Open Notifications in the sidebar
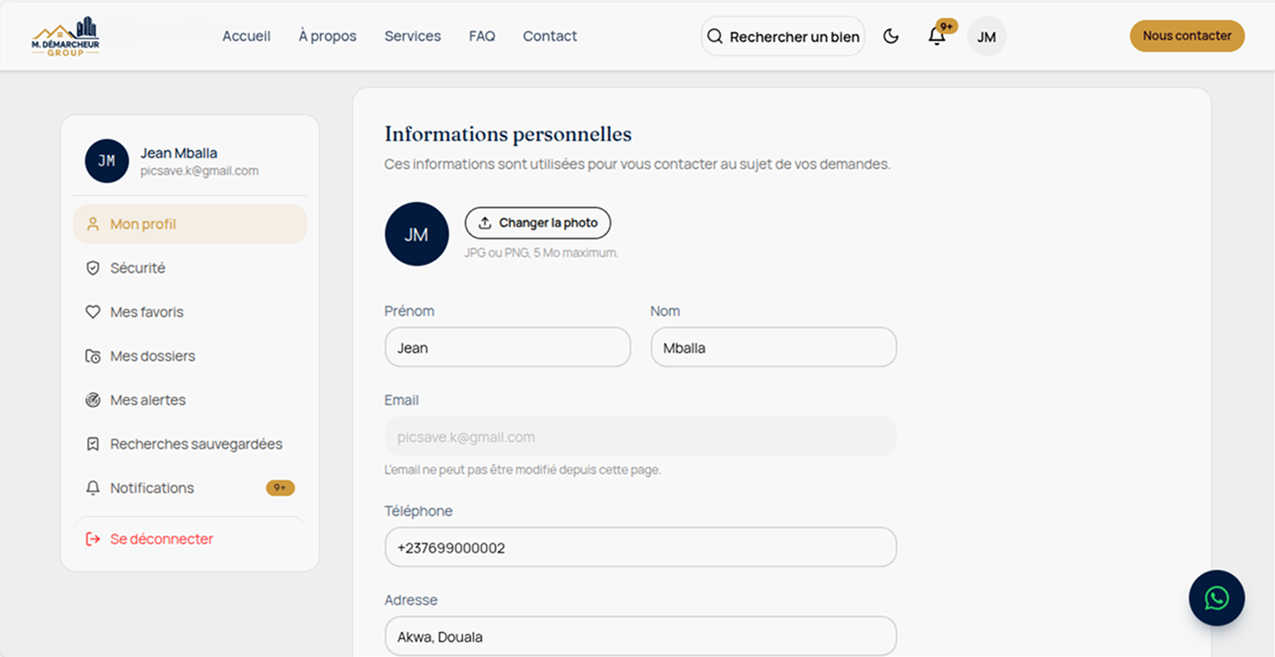Image resolution: width=1275 pixels, height=657 pixels. click(x=190, y=488)
